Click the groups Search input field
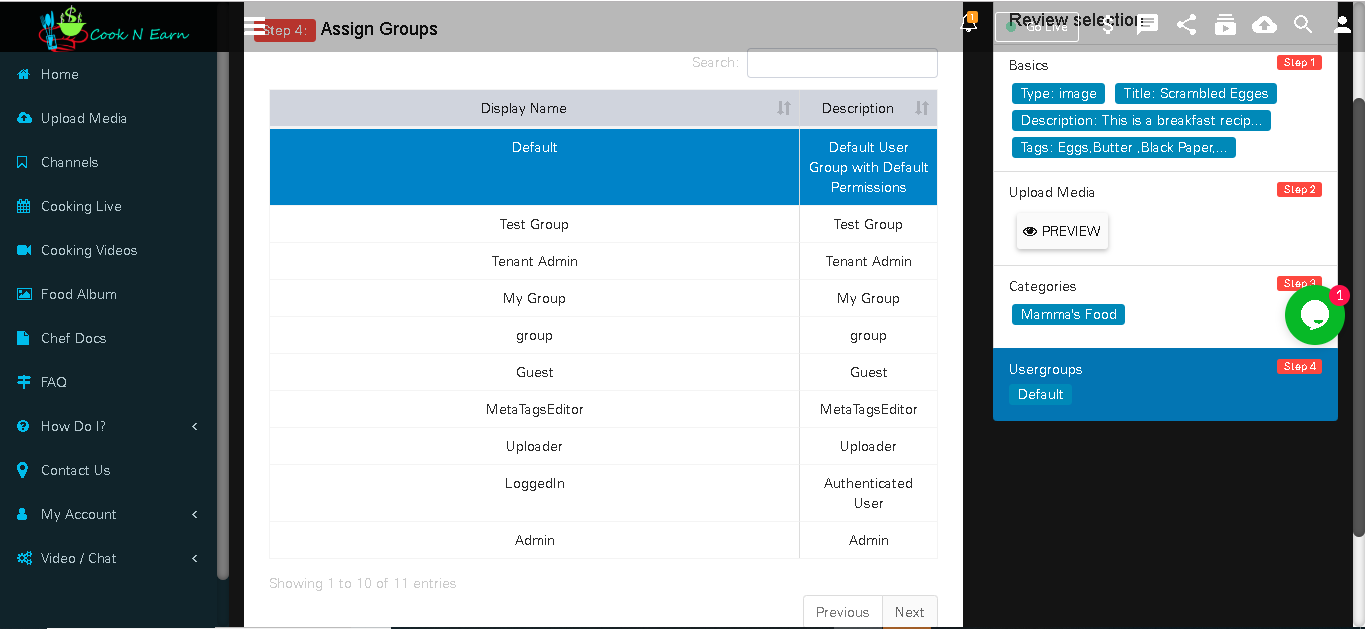 (x=842, y=63)
